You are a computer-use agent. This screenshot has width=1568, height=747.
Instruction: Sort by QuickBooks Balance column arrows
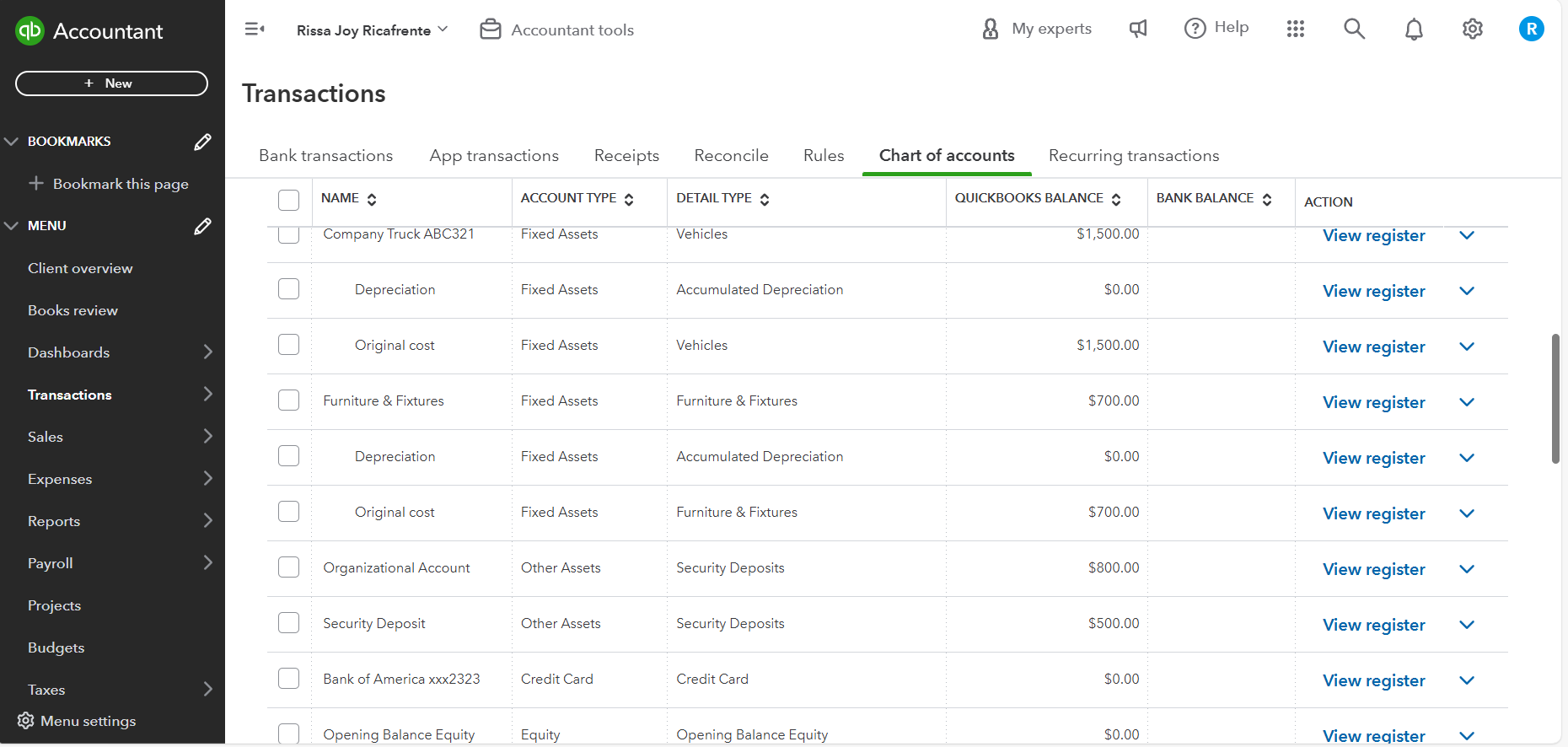click(1116, 200)
